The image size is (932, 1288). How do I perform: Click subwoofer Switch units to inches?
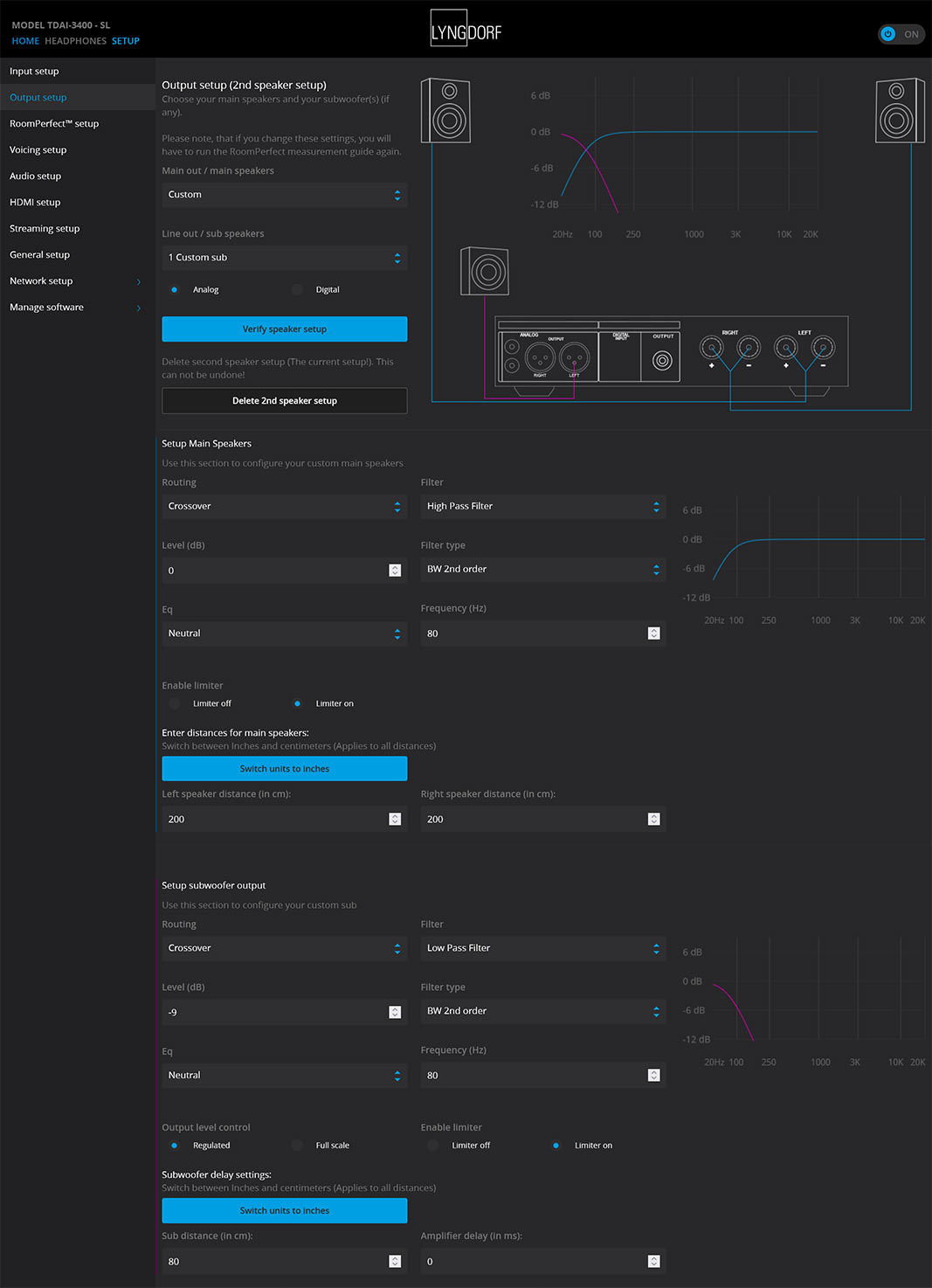[284, 1211]
